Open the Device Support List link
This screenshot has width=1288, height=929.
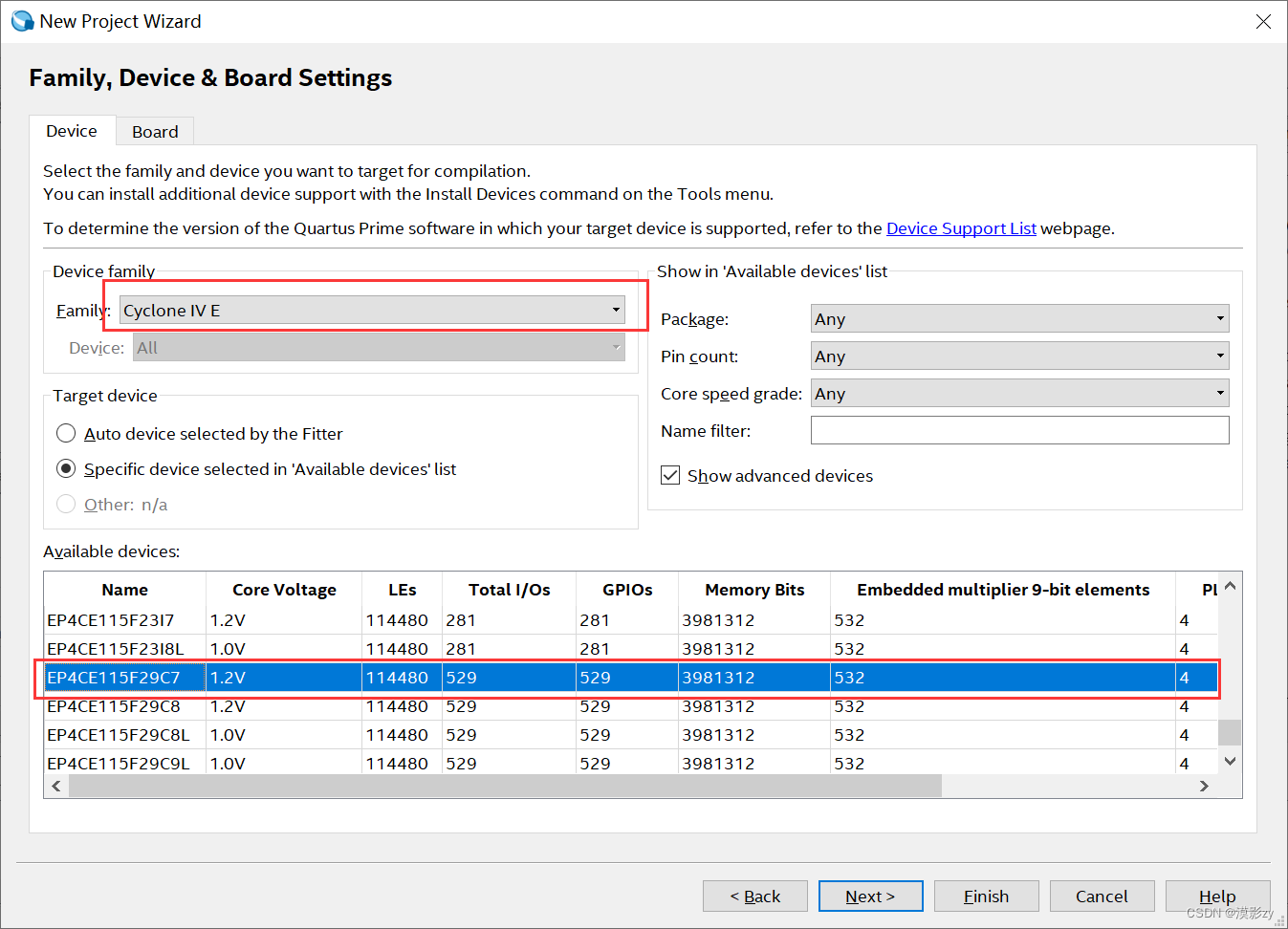click(961, 228)
